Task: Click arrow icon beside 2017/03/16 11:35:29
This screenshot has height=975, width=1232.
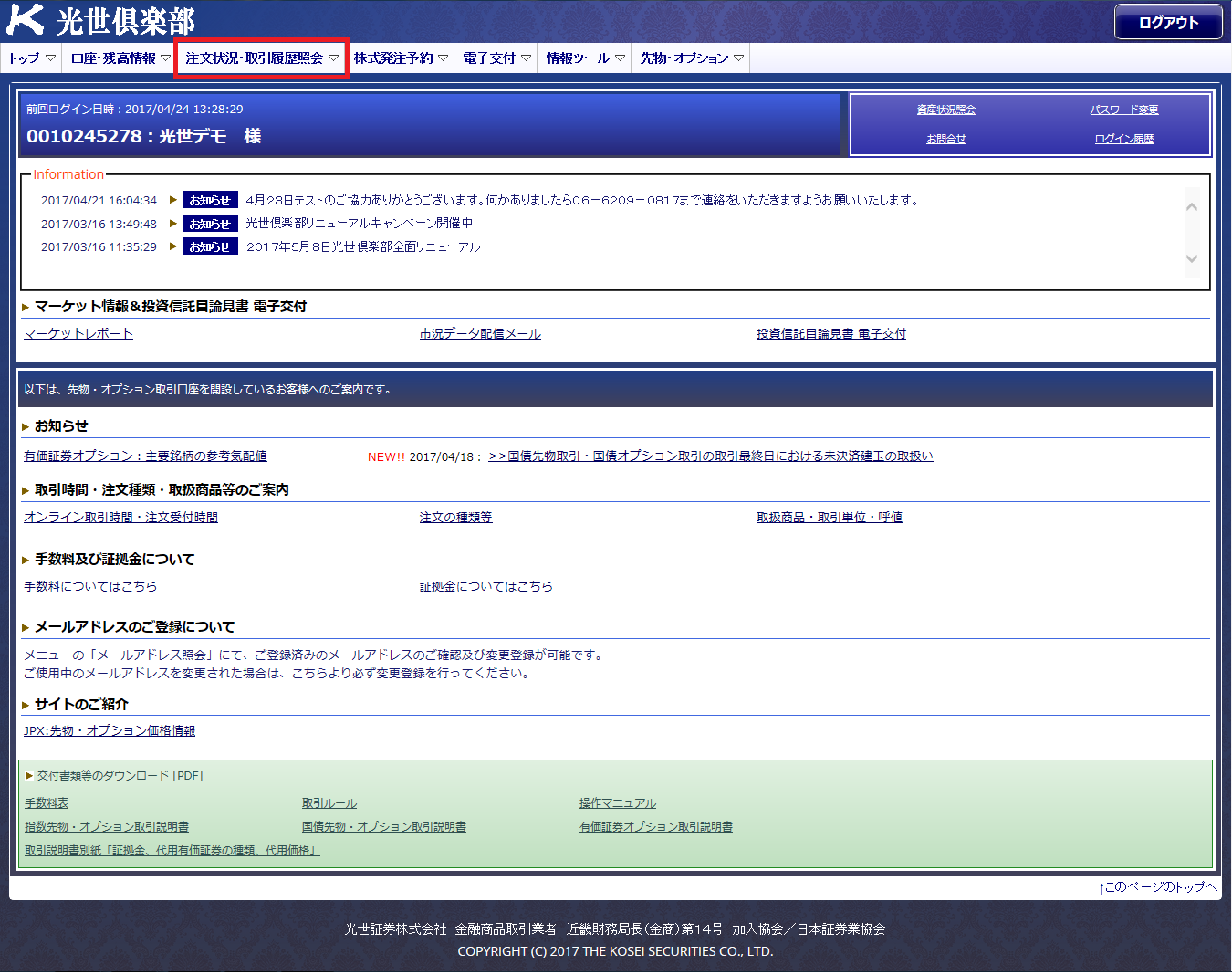Action: coord(172,246)
